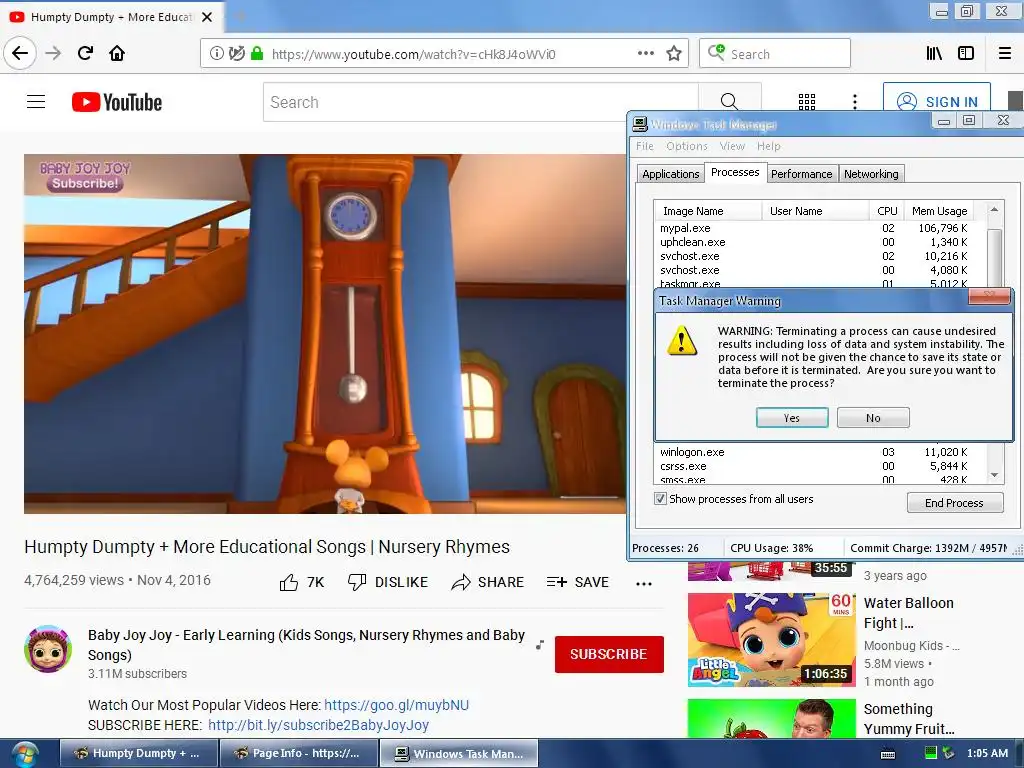The image size is (1024, 768).
Task: Open Something Yummy Fruit video thumbnail
Action: [771, 718]
